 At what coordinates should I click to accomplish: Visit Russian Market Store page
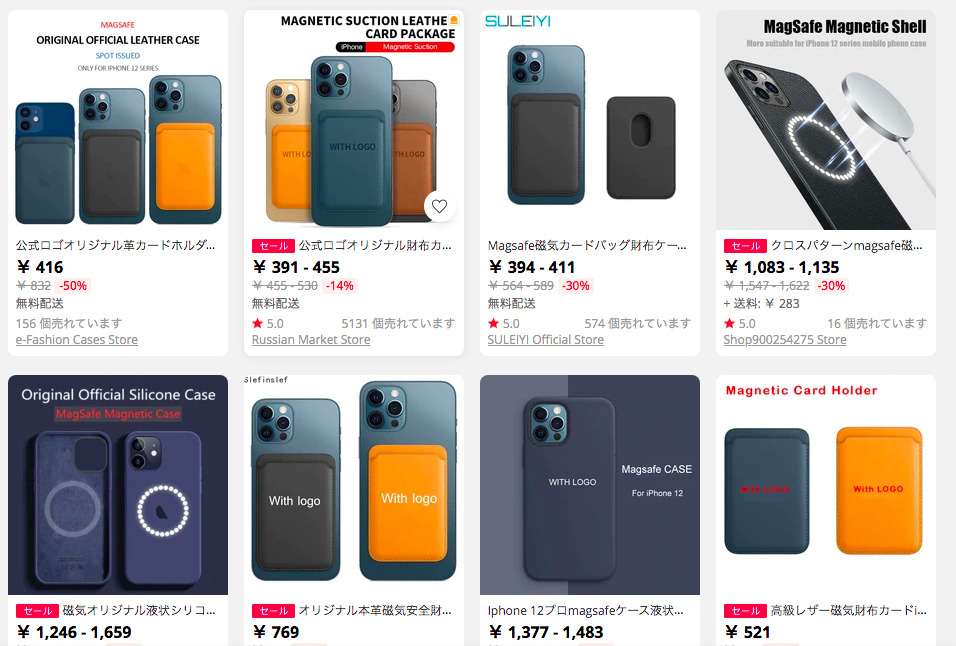click(x=311, y=340)
